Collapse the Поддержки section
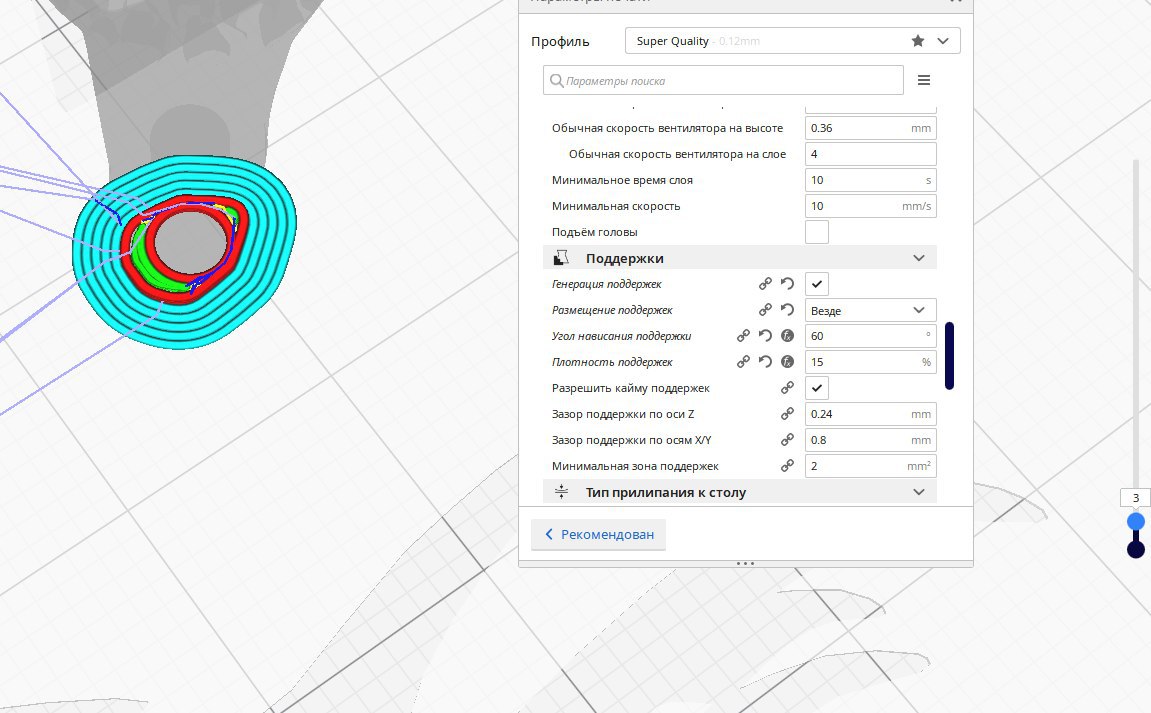The image size is (1151, 713). pyautogui.click(x=918, y=258)
